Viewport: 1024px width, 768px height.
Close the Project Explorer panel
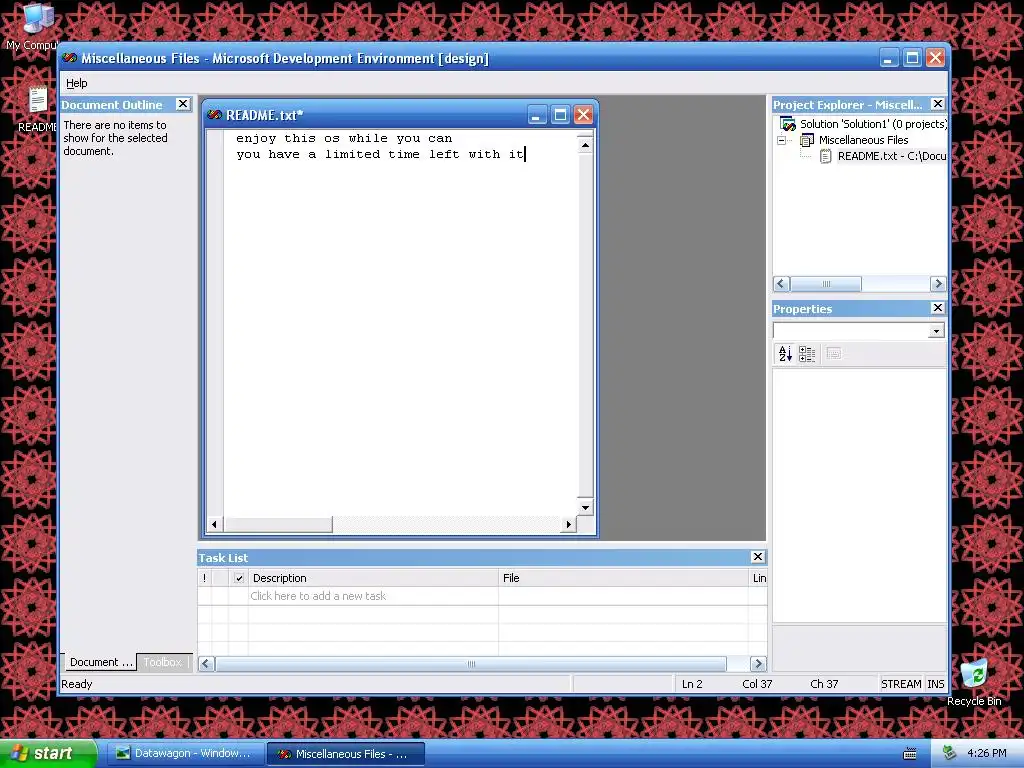pyautogui.click(x=937, y=104)
